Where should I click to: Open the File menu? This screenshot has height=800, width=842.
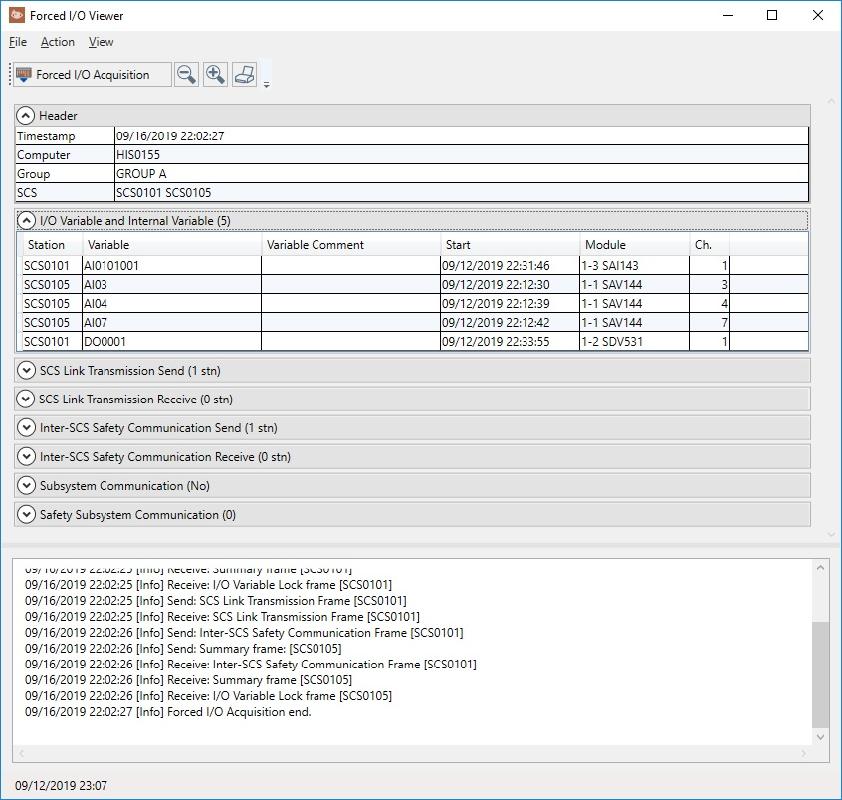click(x=18, y=42)
